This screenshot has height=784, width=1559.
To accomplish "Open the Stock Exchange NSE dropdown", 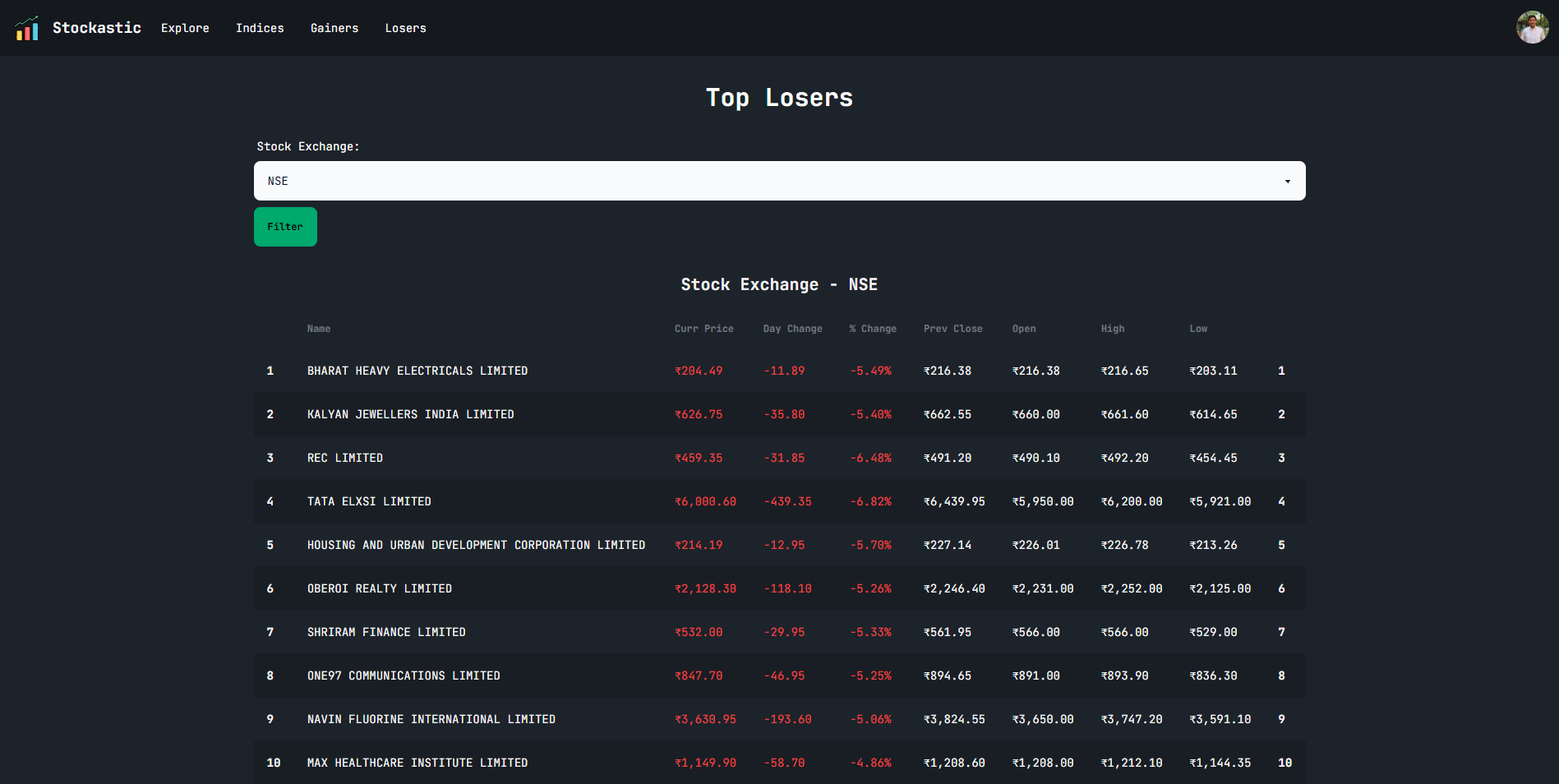I will coord(779,181).
